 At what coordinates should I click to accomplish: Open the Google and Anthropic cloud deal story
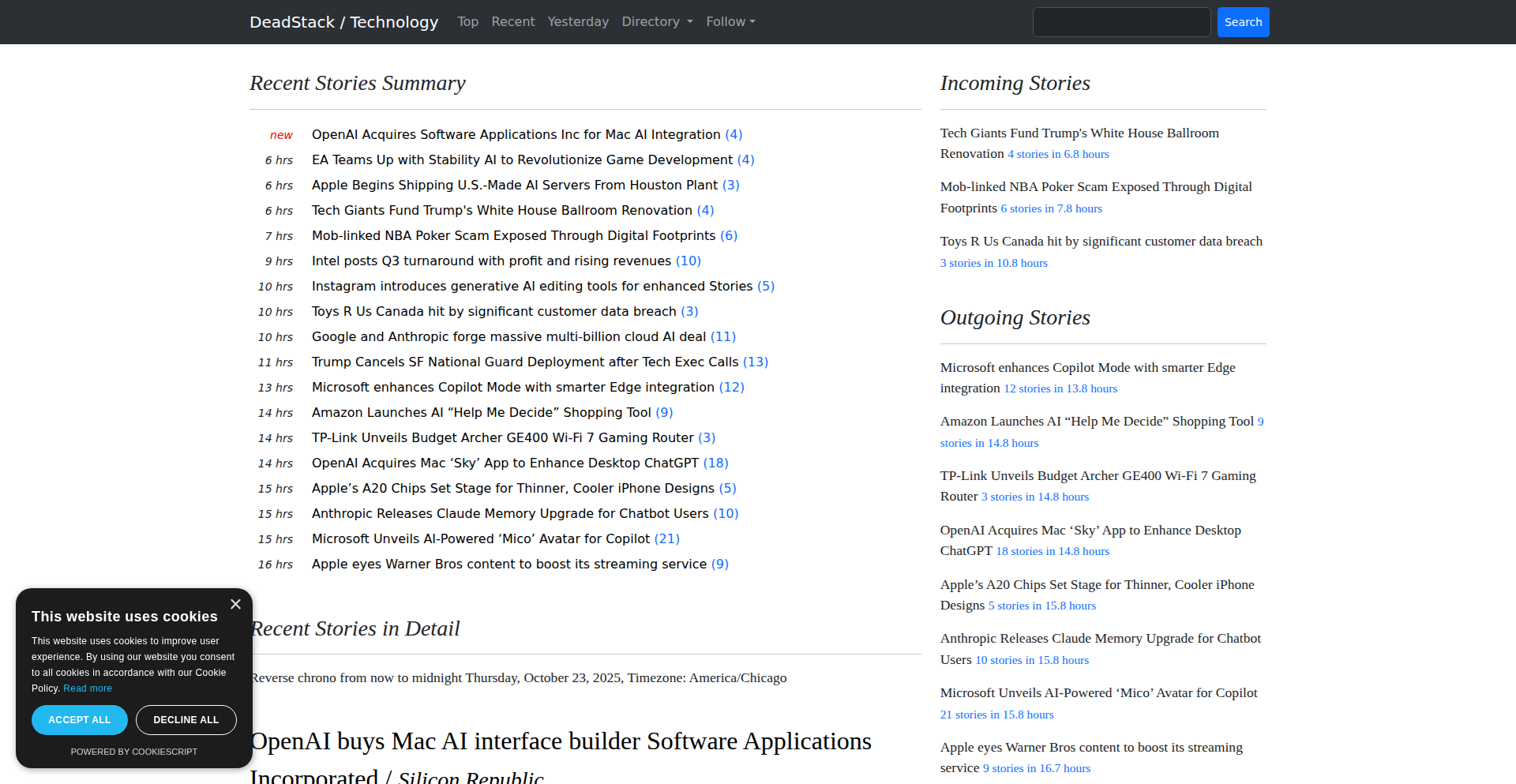508,336
